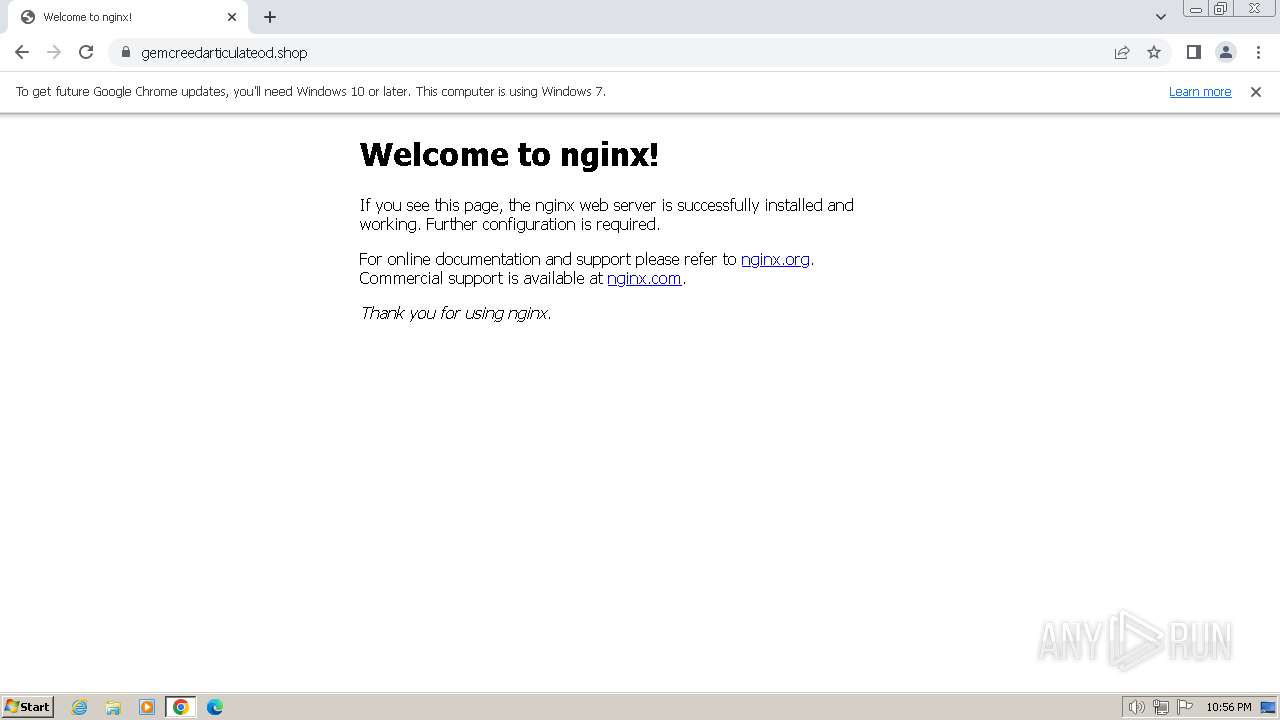Follow the nginx.org link
Viewport: 1280px width, 720px height.
pos(775,259)
